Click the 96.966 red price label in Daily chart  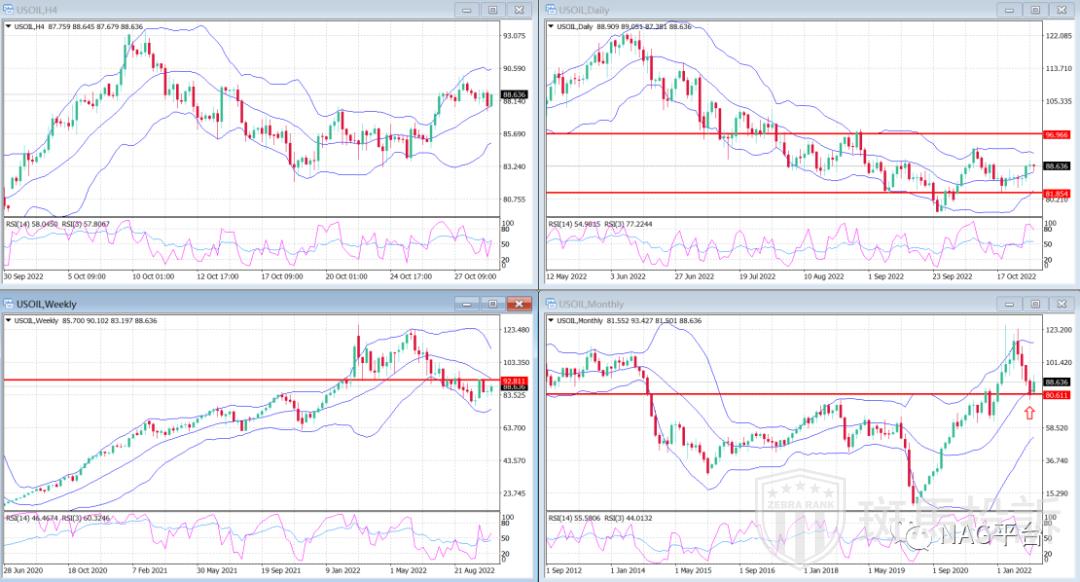click(x=1057, y=135)
